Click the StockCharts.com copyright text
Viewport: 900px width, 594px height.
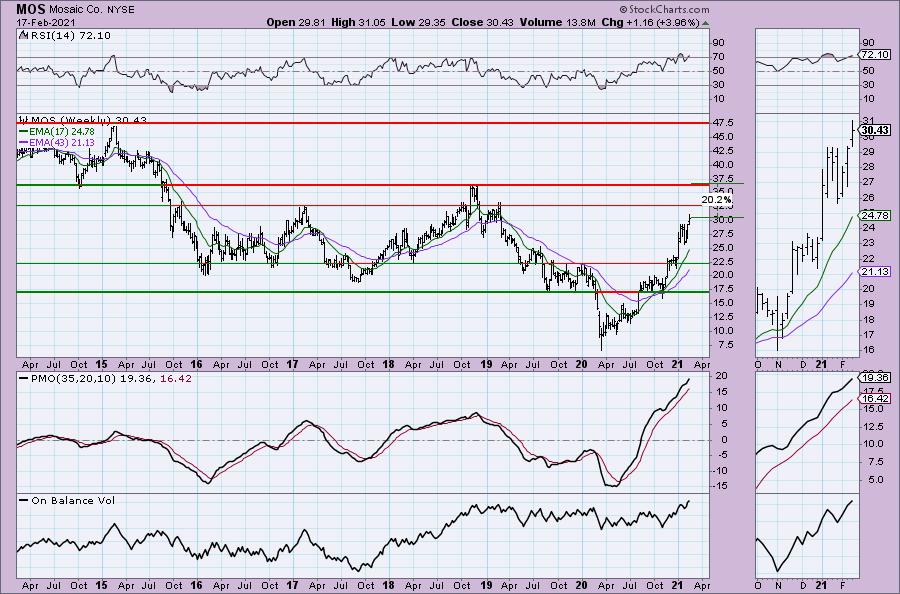(x=664, y=9)
